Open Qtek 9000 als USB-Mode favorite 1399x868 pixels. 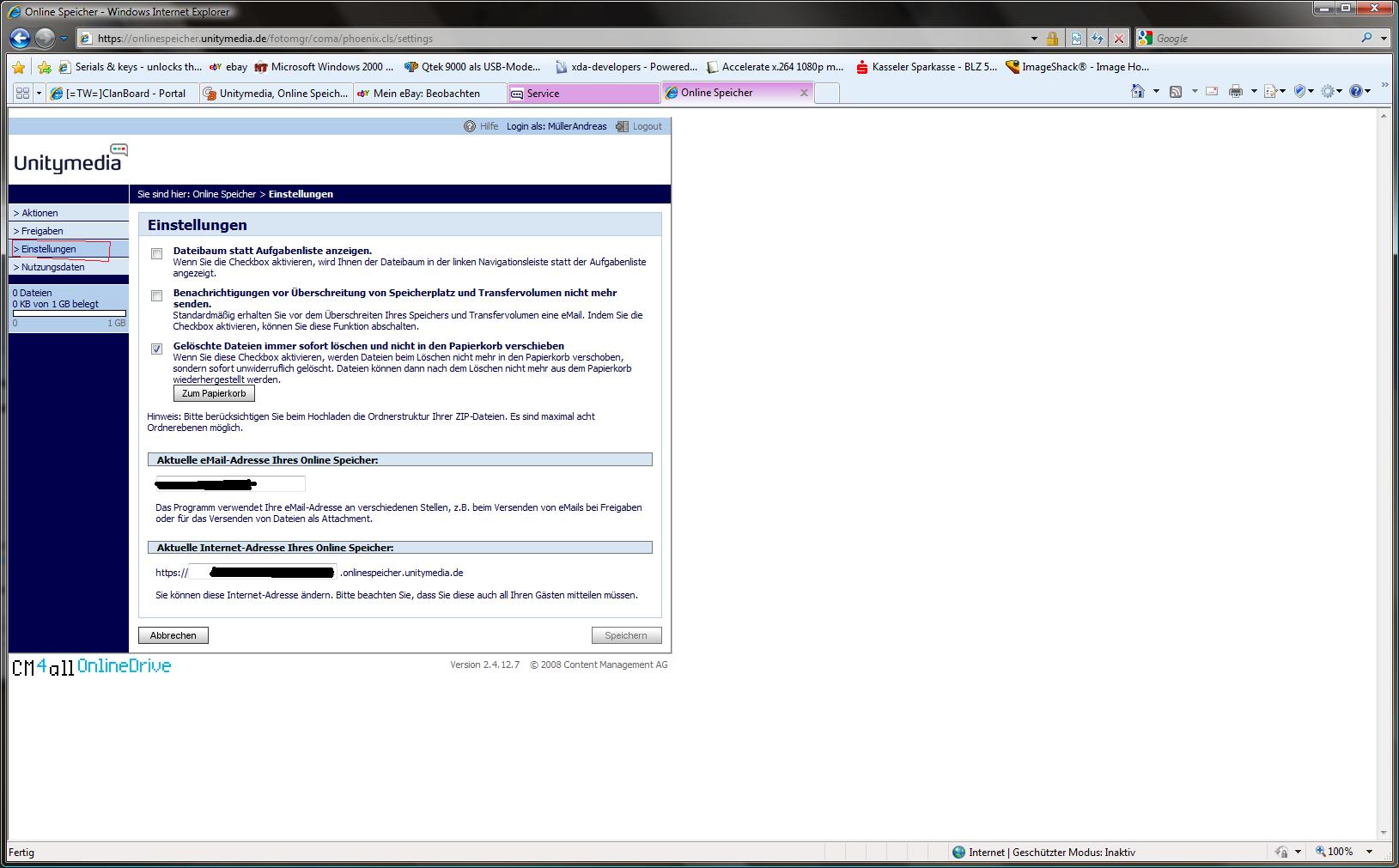[472, 67]
